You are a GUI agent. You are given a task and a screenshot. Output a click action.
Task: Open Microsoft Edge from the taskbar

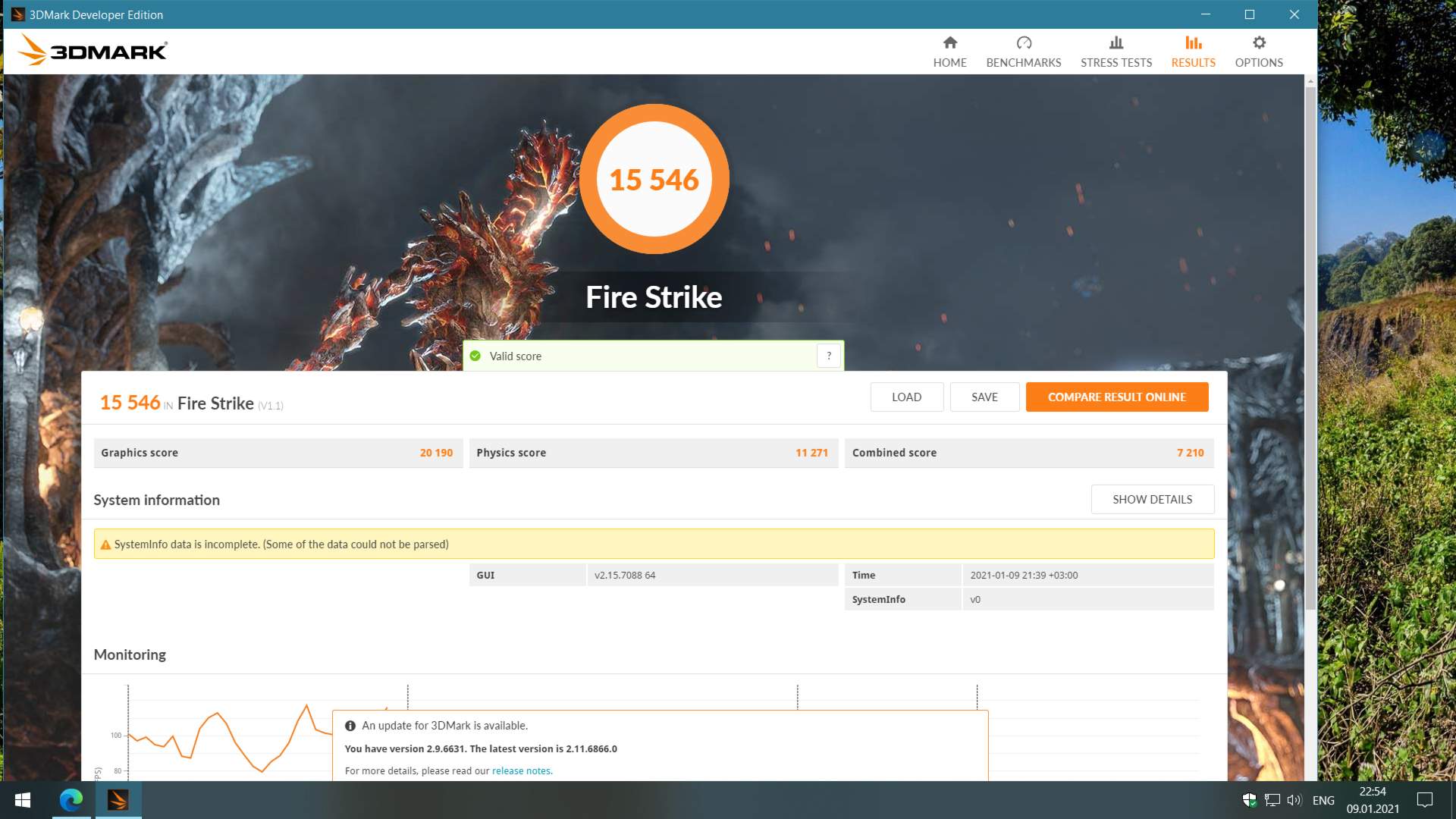(x=71, y=800)
